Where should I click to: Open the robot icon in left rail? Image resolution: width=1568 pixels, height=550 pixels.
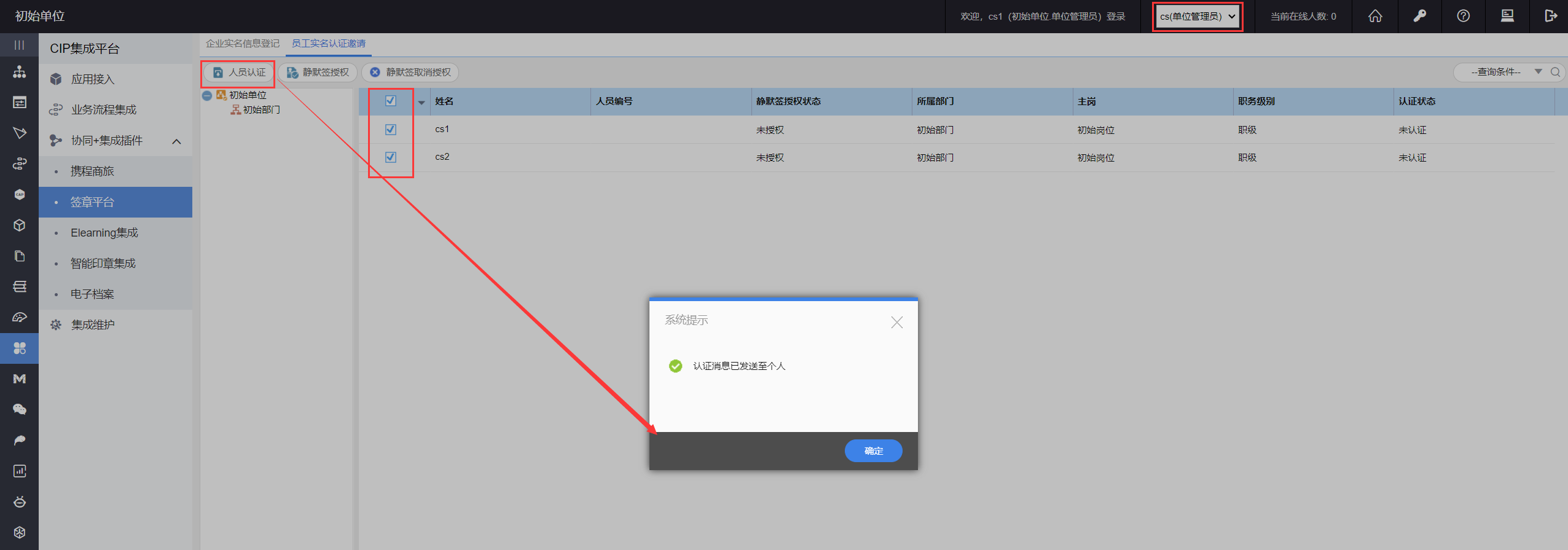pyautogui.click(x=19, y=501)
